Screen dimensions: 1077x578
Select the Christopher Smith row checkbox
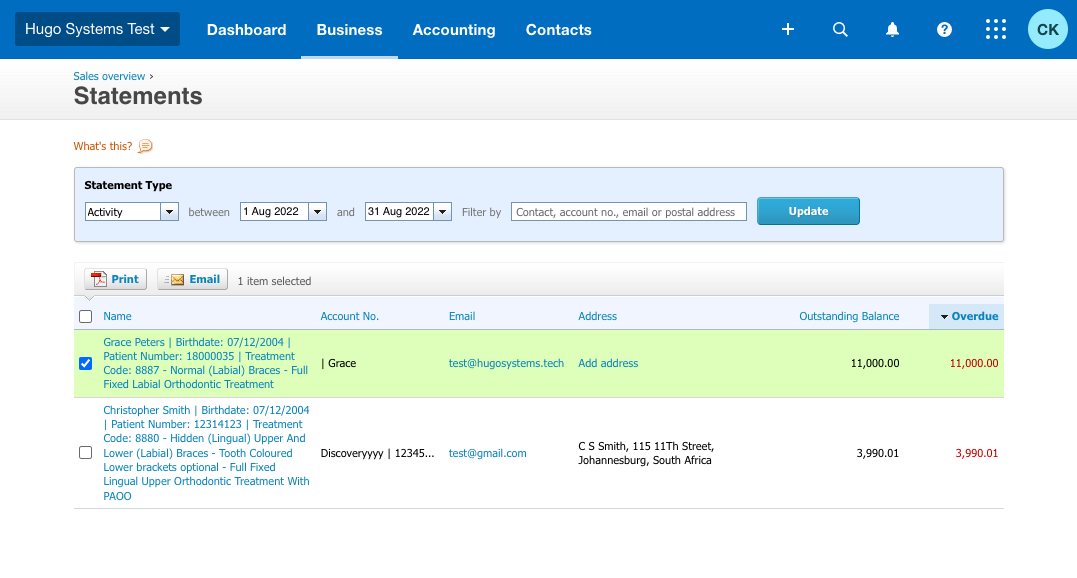[85, 453]
